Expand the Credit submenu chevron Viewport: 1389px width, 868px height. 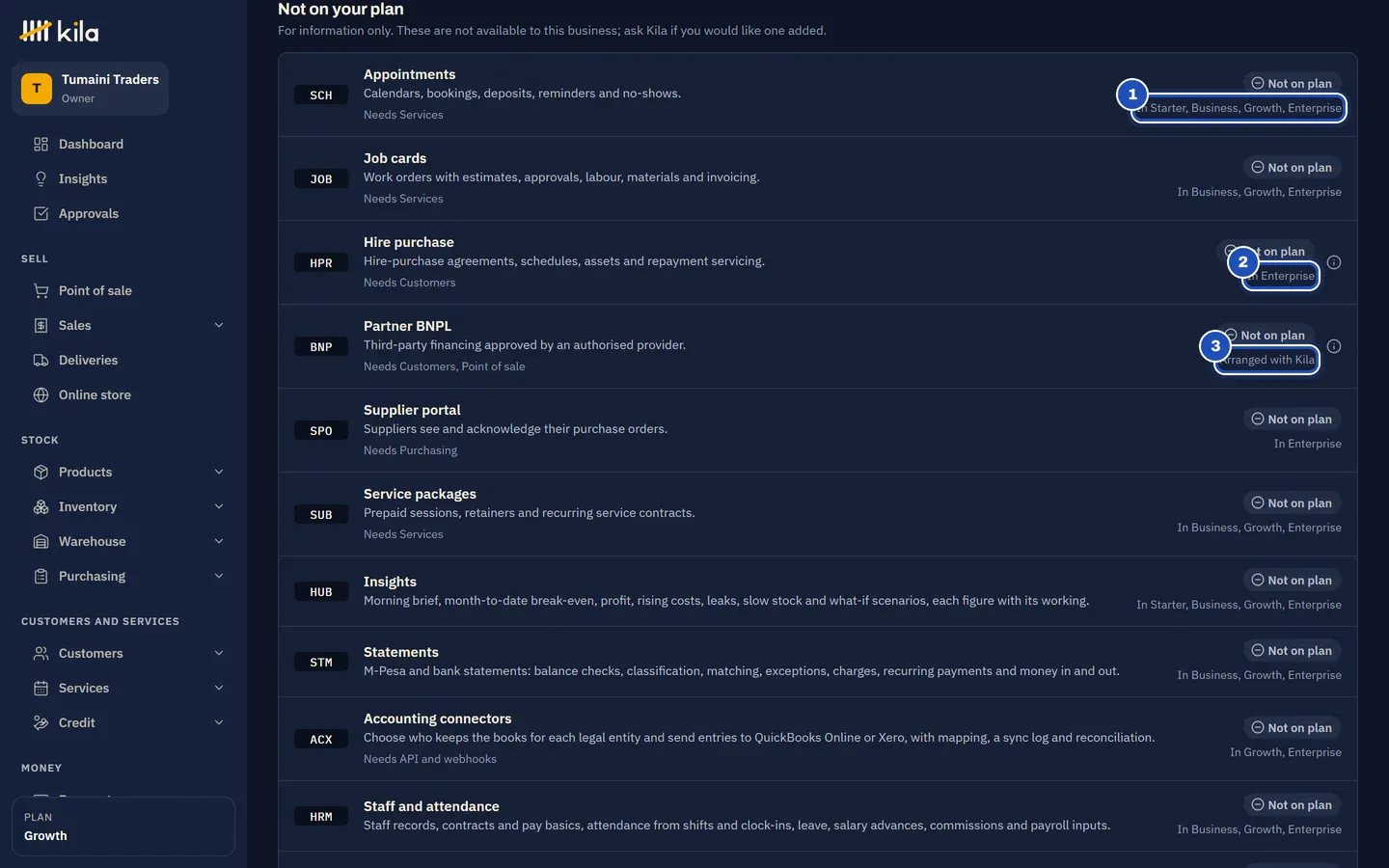(219, 723)
